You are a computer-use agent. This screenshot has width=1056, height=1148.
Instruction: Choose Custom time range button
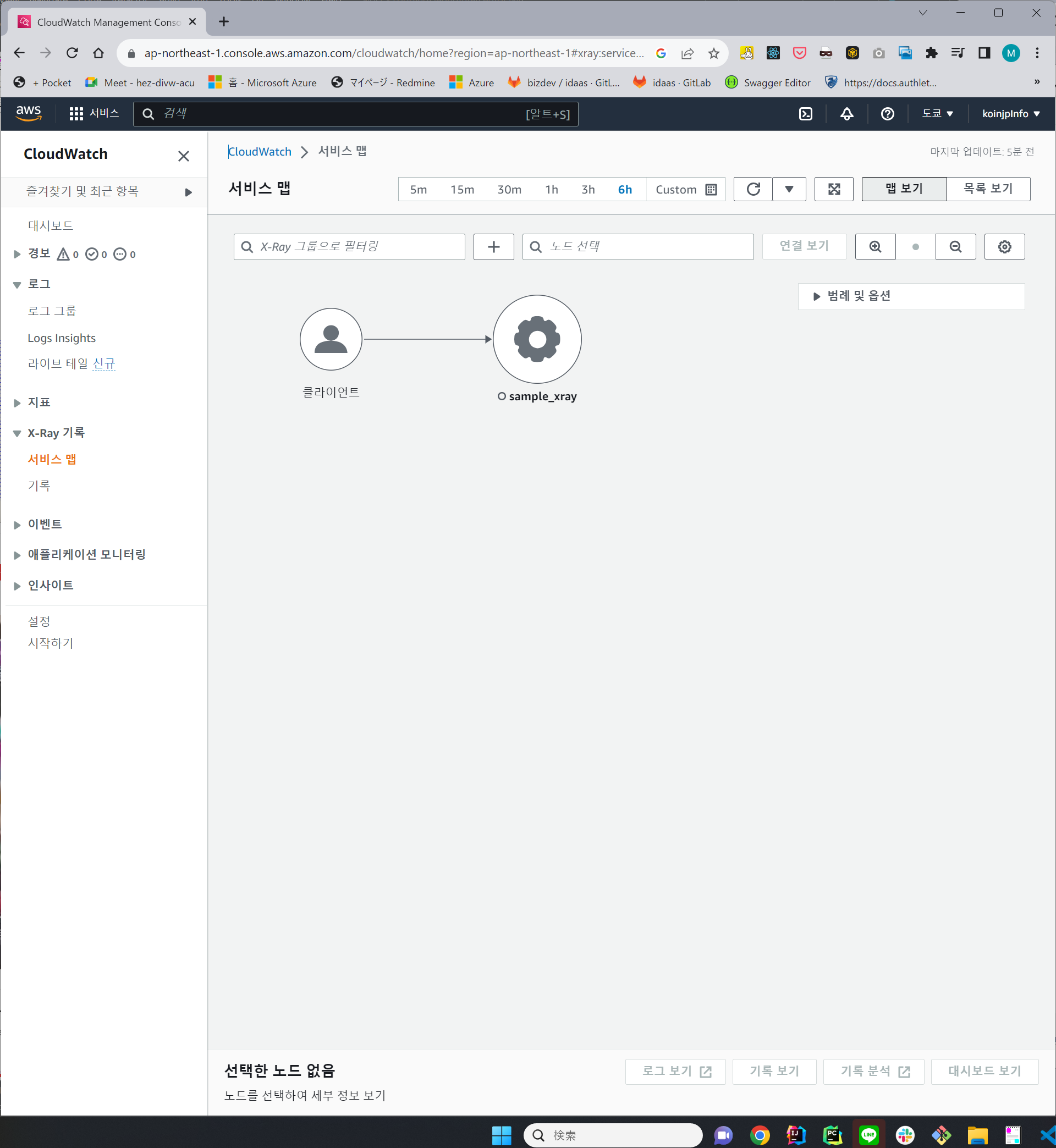tap(685, 190)
